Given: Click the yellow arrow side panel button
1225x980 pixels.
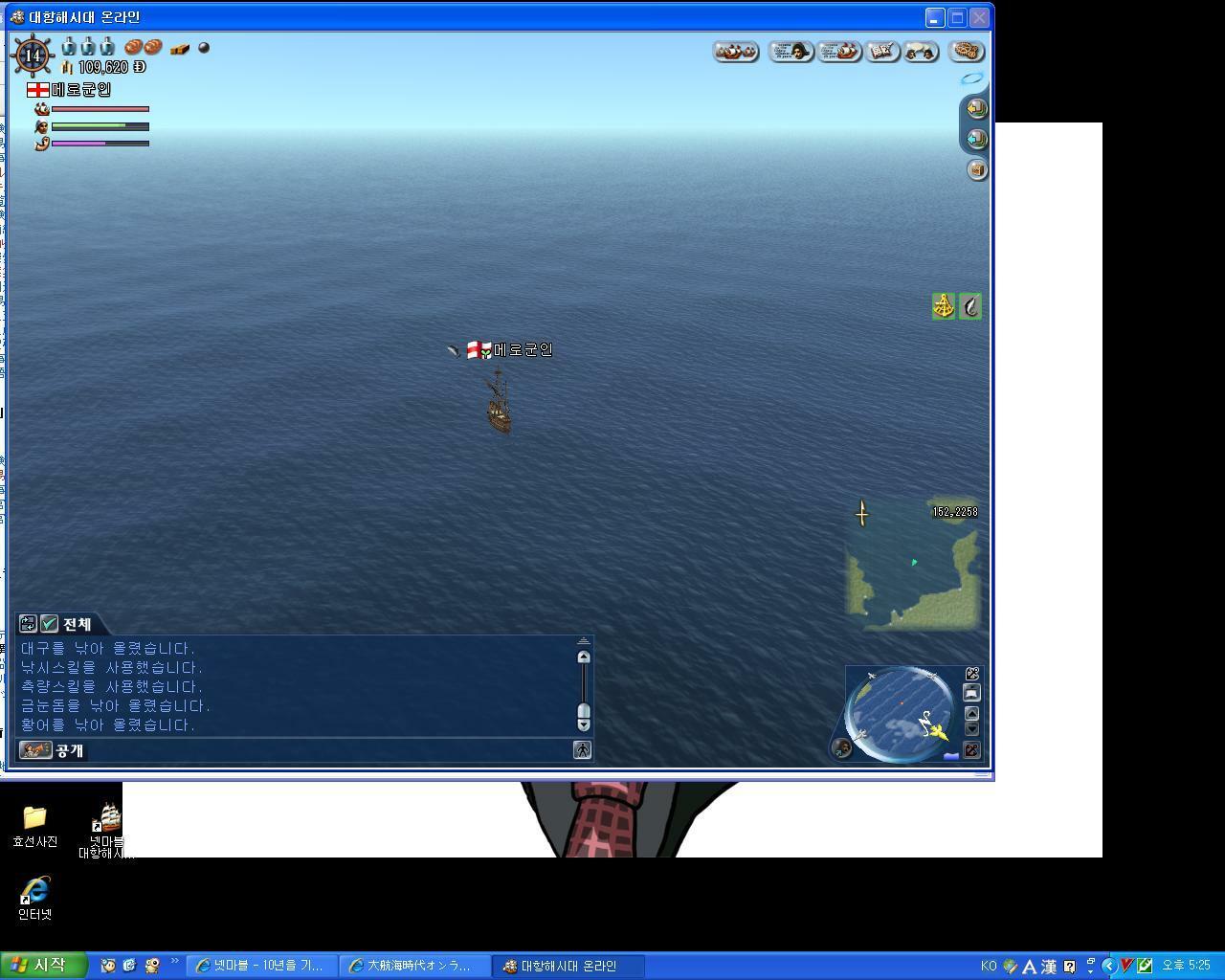Looking at the screenshot, I should 976,108.
